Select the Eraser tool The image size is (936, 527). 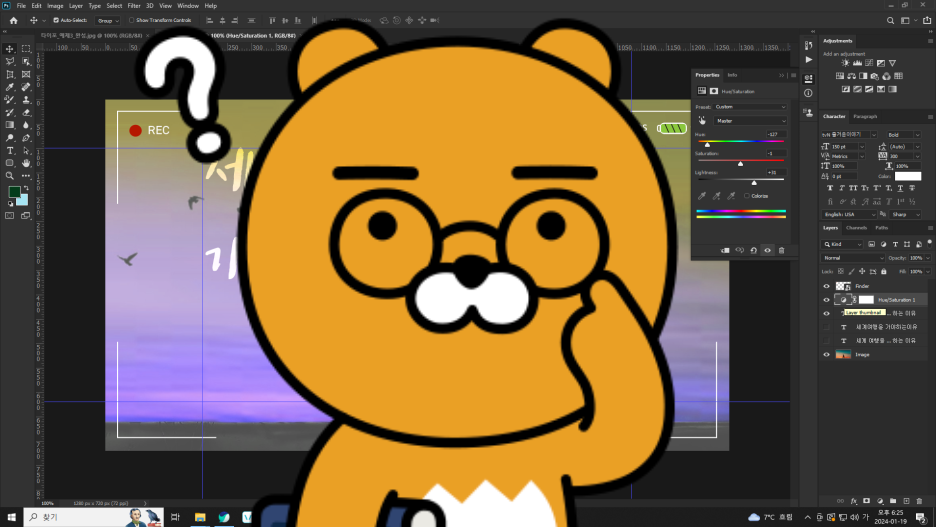pos(26,112)
